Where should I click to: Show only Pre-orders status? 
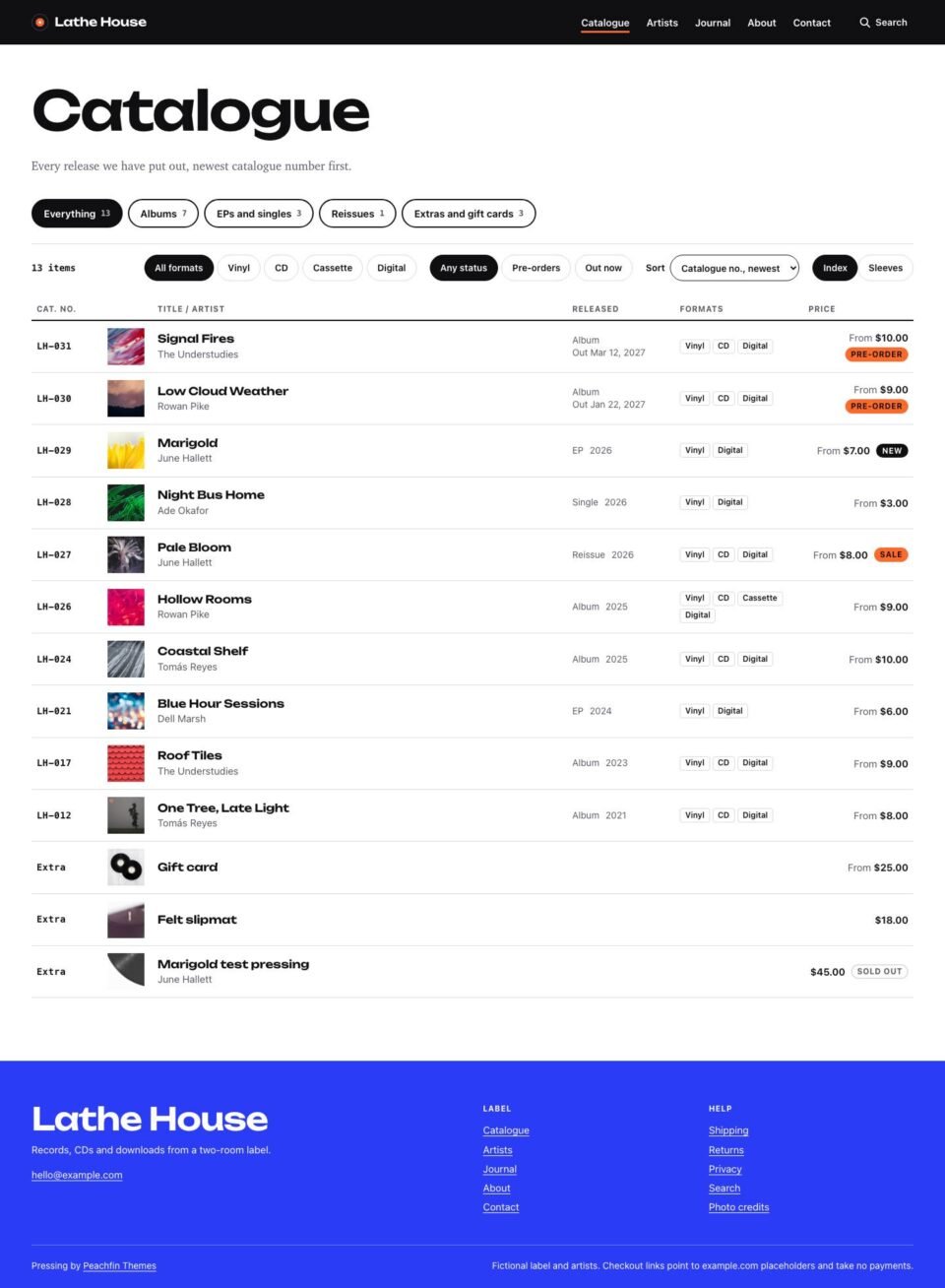pos(536,268)
